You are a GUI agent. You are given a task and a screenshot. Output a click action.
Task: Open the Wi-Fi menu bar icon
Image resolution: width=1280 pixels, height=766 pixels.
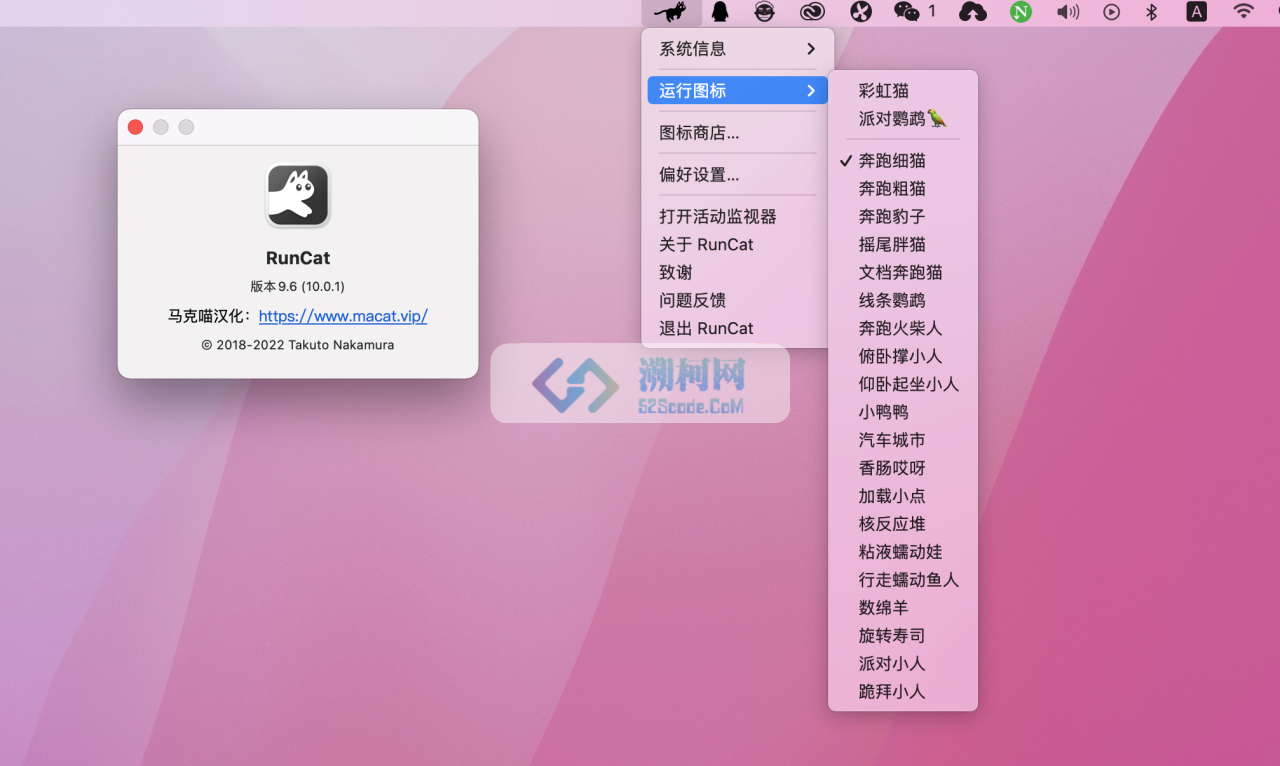point(1243,12)
